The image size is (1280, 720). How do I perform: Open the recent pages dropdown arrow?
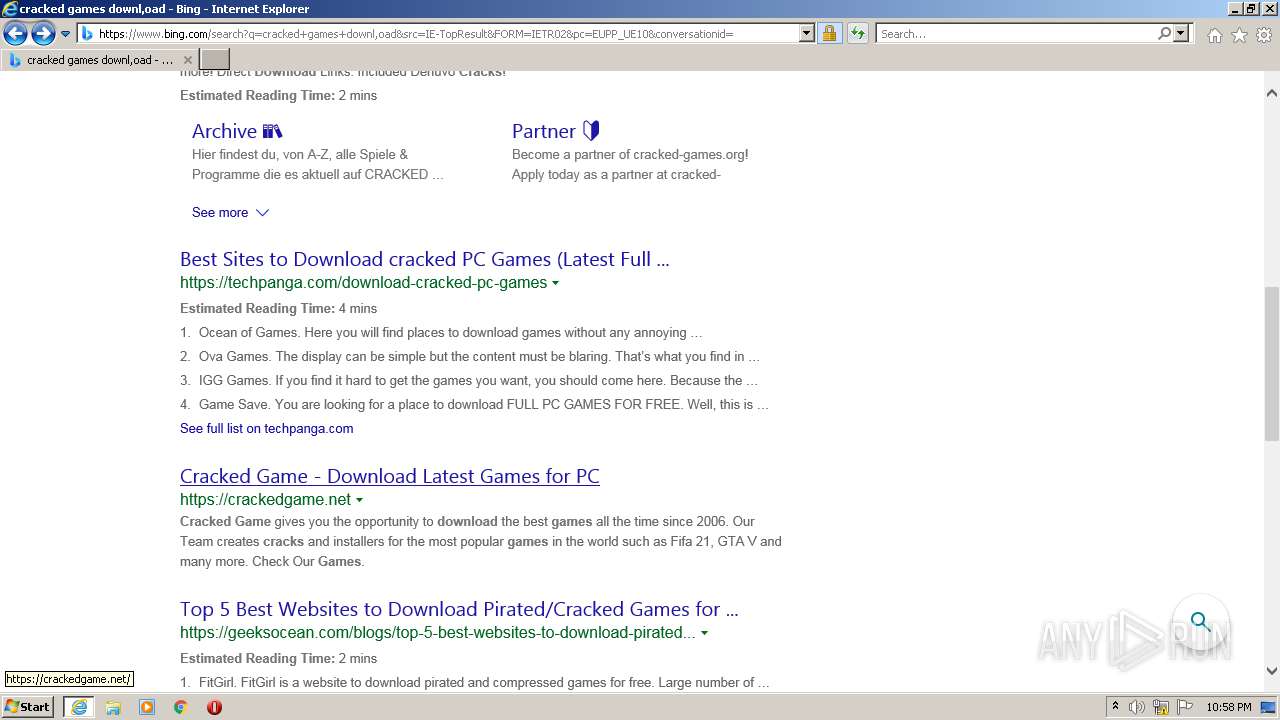65,34
